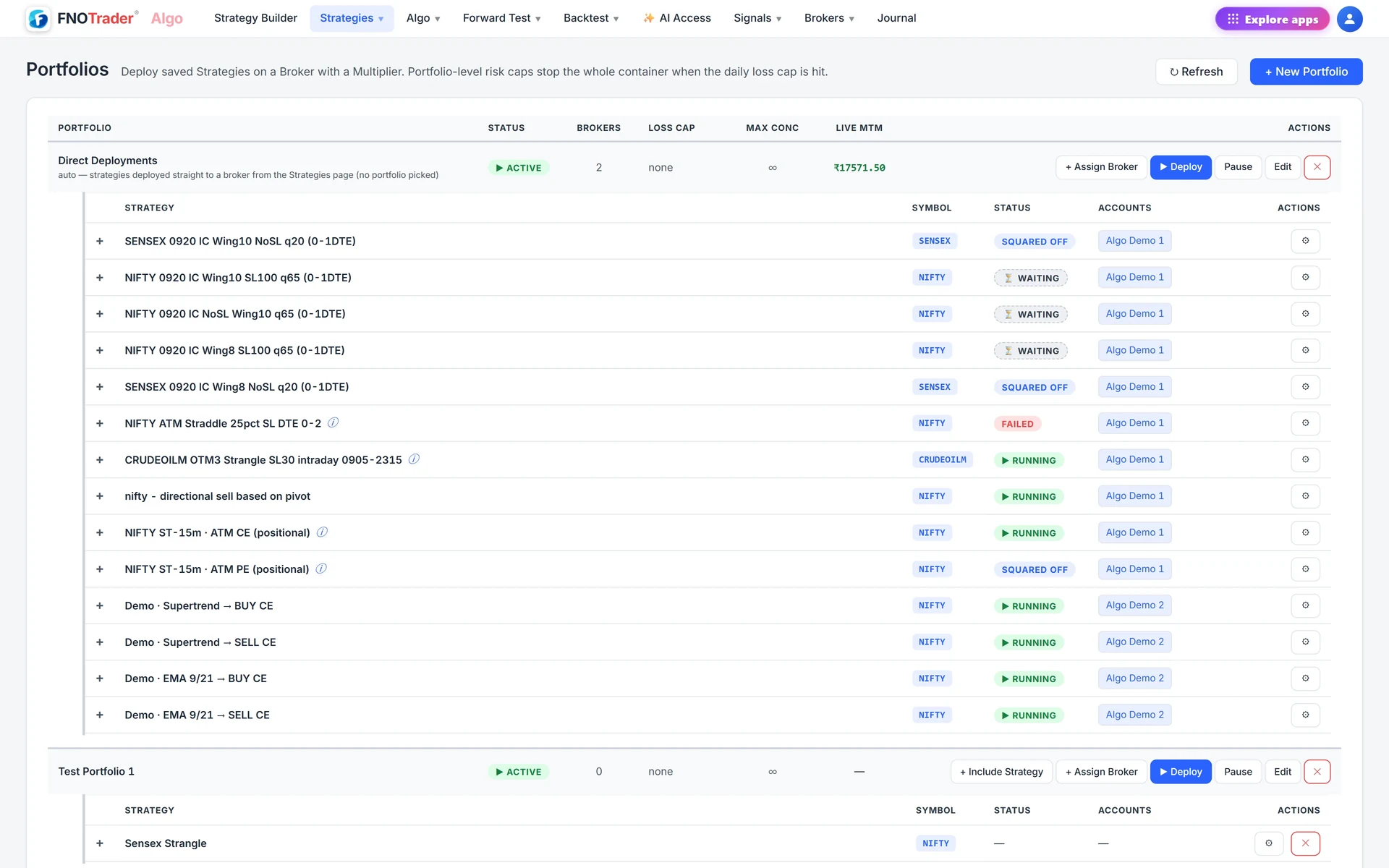Assign Broker to Test Portfolio 1
The height and width of the screenshot is (868, 1389).
1101,772
